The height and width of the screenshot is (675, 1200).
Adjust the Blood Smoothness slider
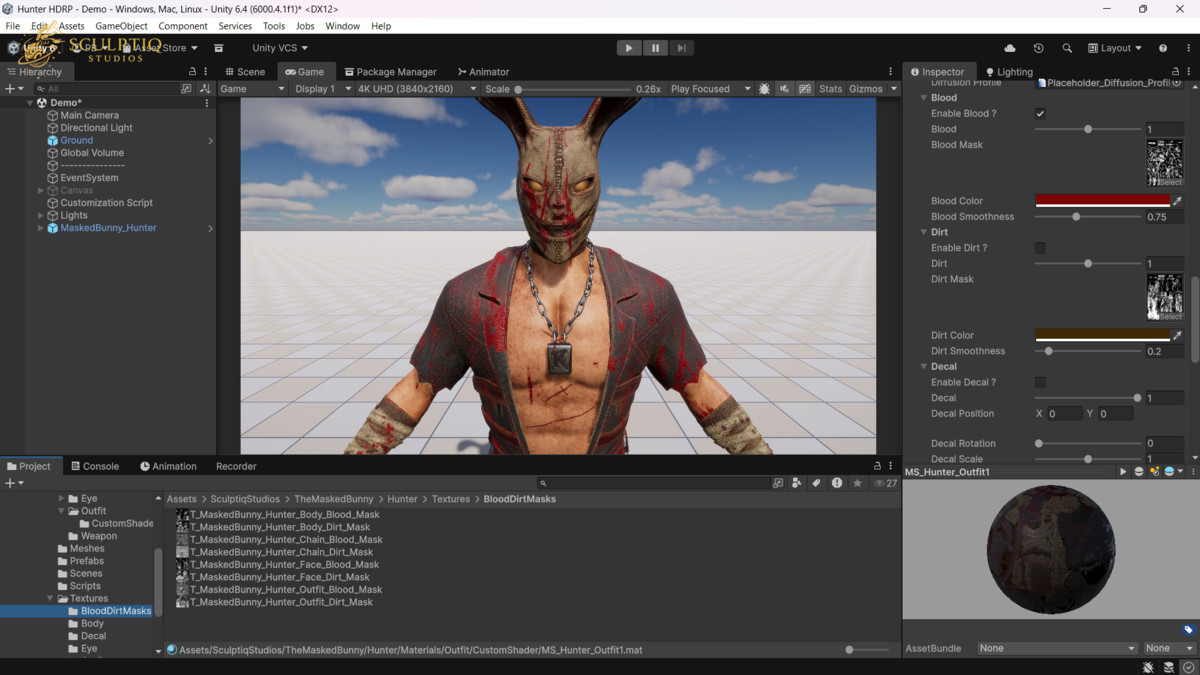coord(1088,217)
